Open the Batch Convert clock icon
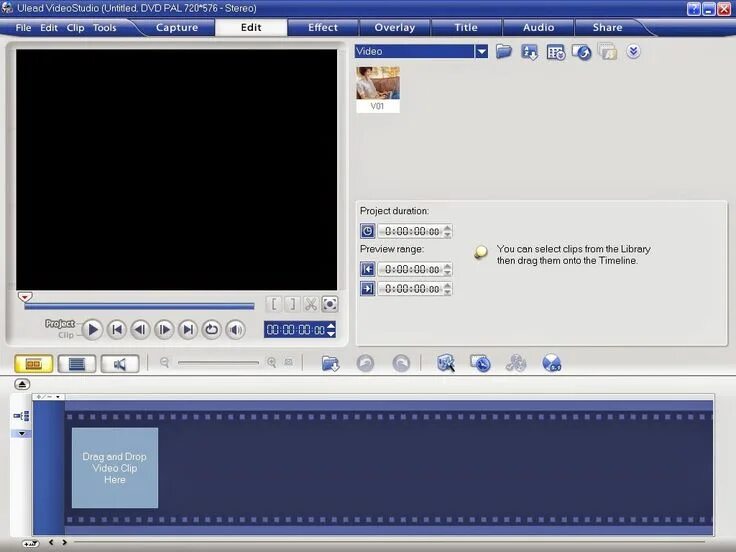This screenshot has height=552, width=736. point(480,363)
